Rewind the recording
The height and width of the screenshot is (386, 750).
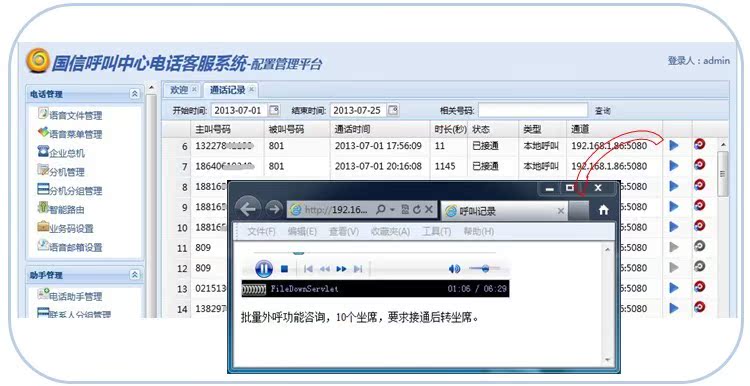(325, 269)
